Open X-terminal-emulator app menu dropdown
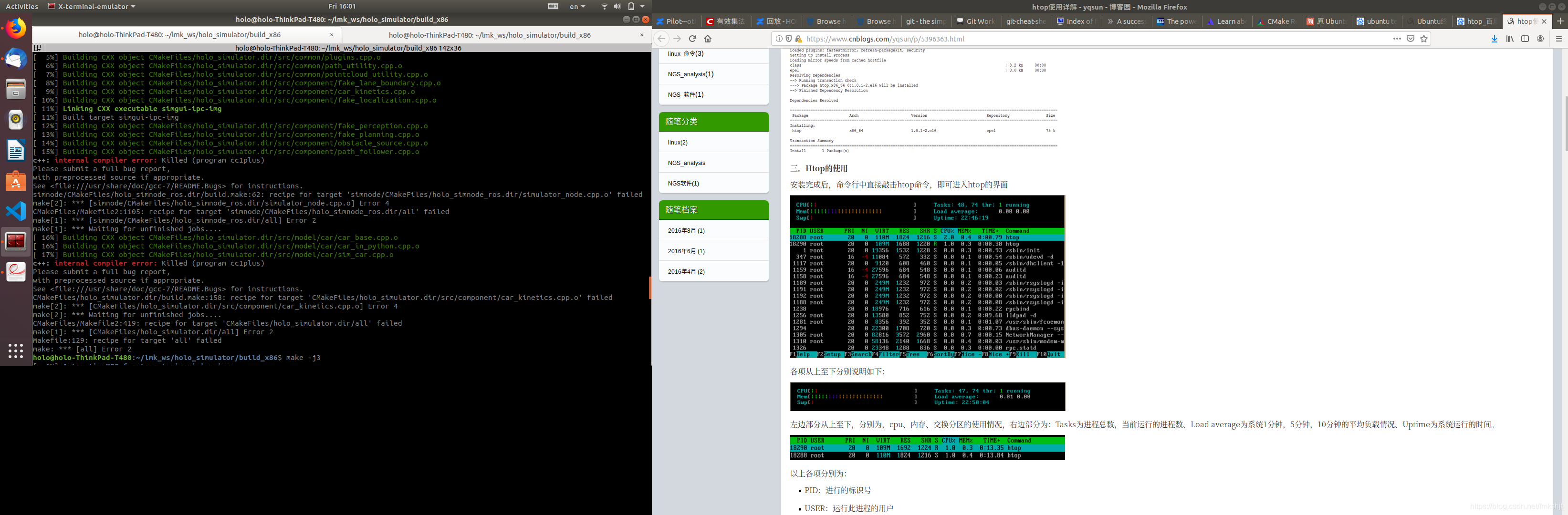Image resolution: width=1568 pixels, height=515 pixels. [91, 6]
